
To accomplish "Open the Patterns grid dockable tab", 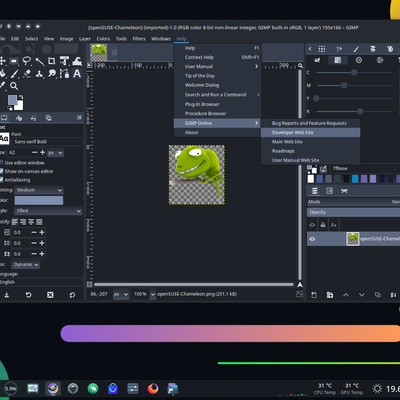I will [x=322, y=49].
